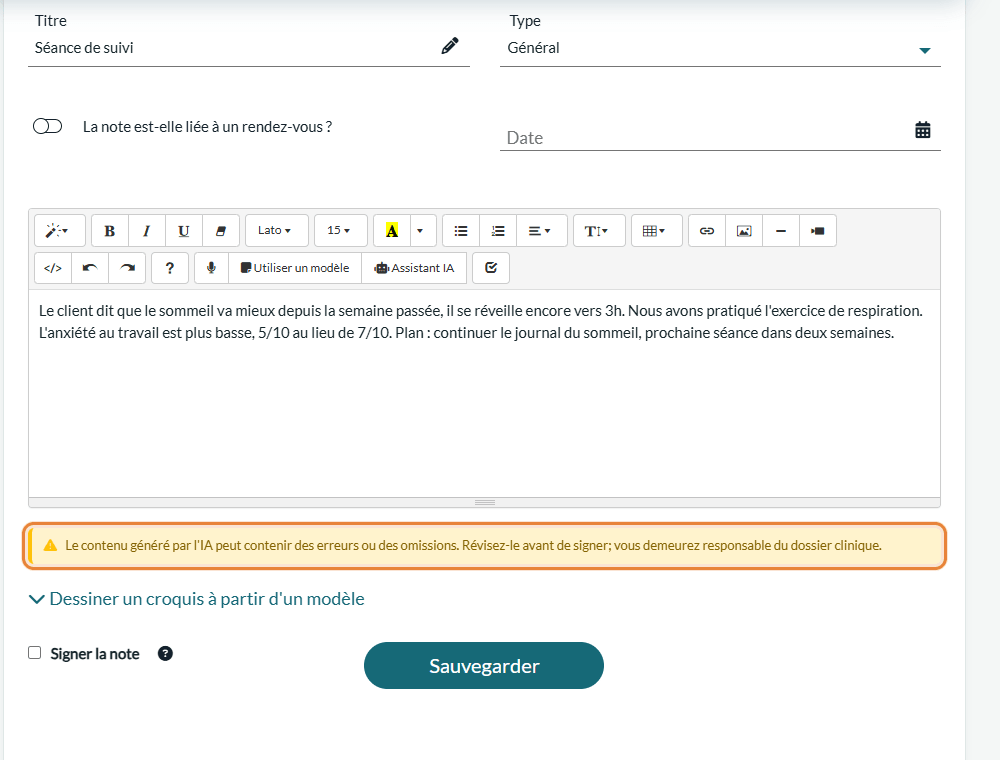Switch to code view with the </> icon
This screenshot has width=1000, height=760.
(53, 268)
